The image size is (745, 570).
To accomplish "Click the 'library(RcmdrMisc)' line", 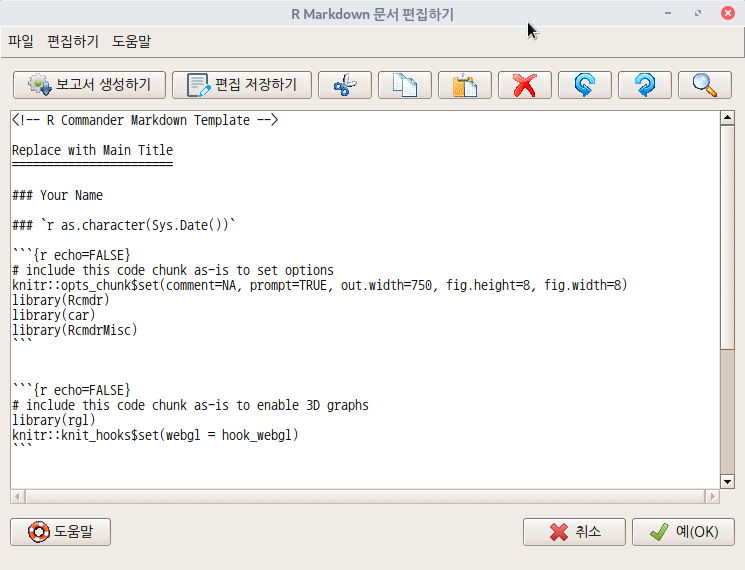I will [x=75, y=330].
